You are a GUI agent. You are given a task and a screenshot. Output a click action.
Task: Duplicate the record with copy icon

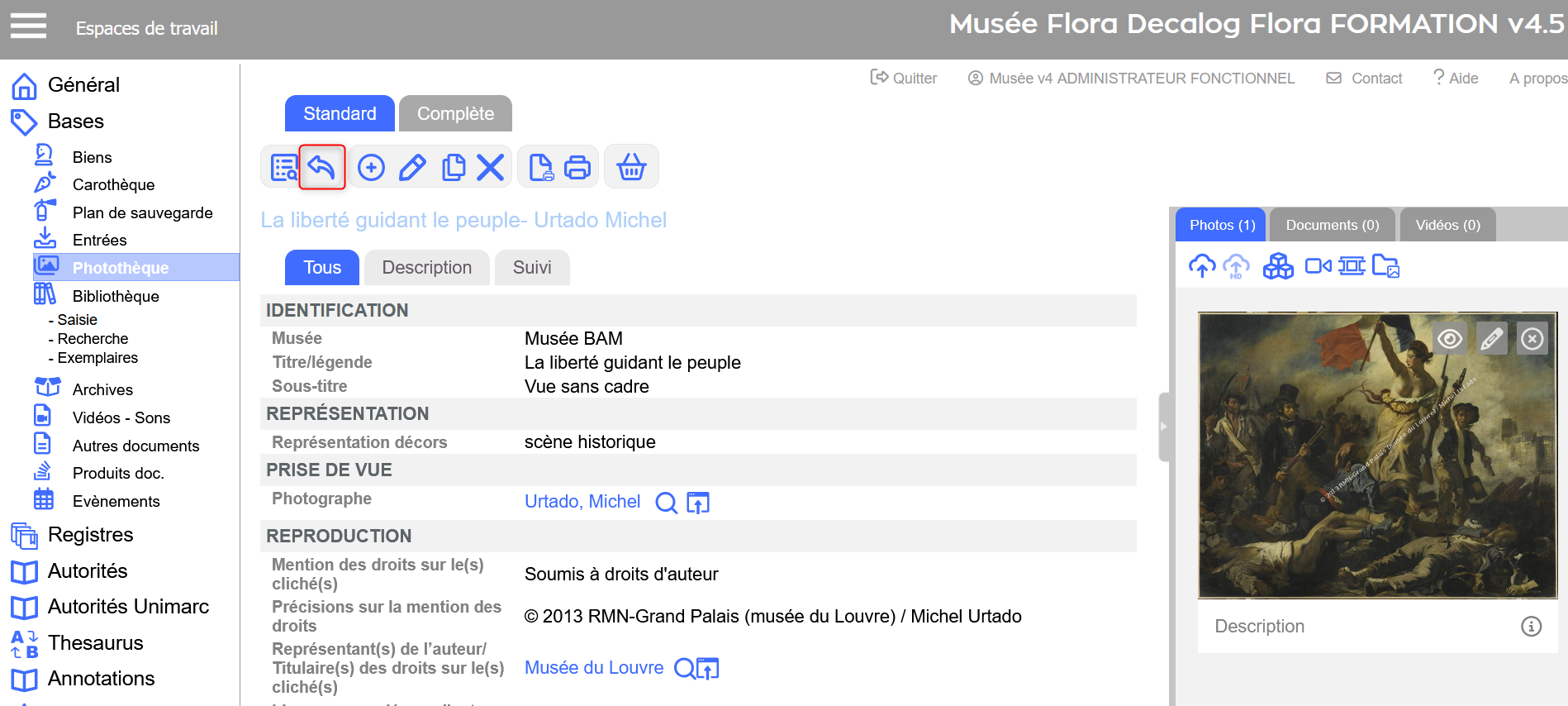tap(453, 168)
